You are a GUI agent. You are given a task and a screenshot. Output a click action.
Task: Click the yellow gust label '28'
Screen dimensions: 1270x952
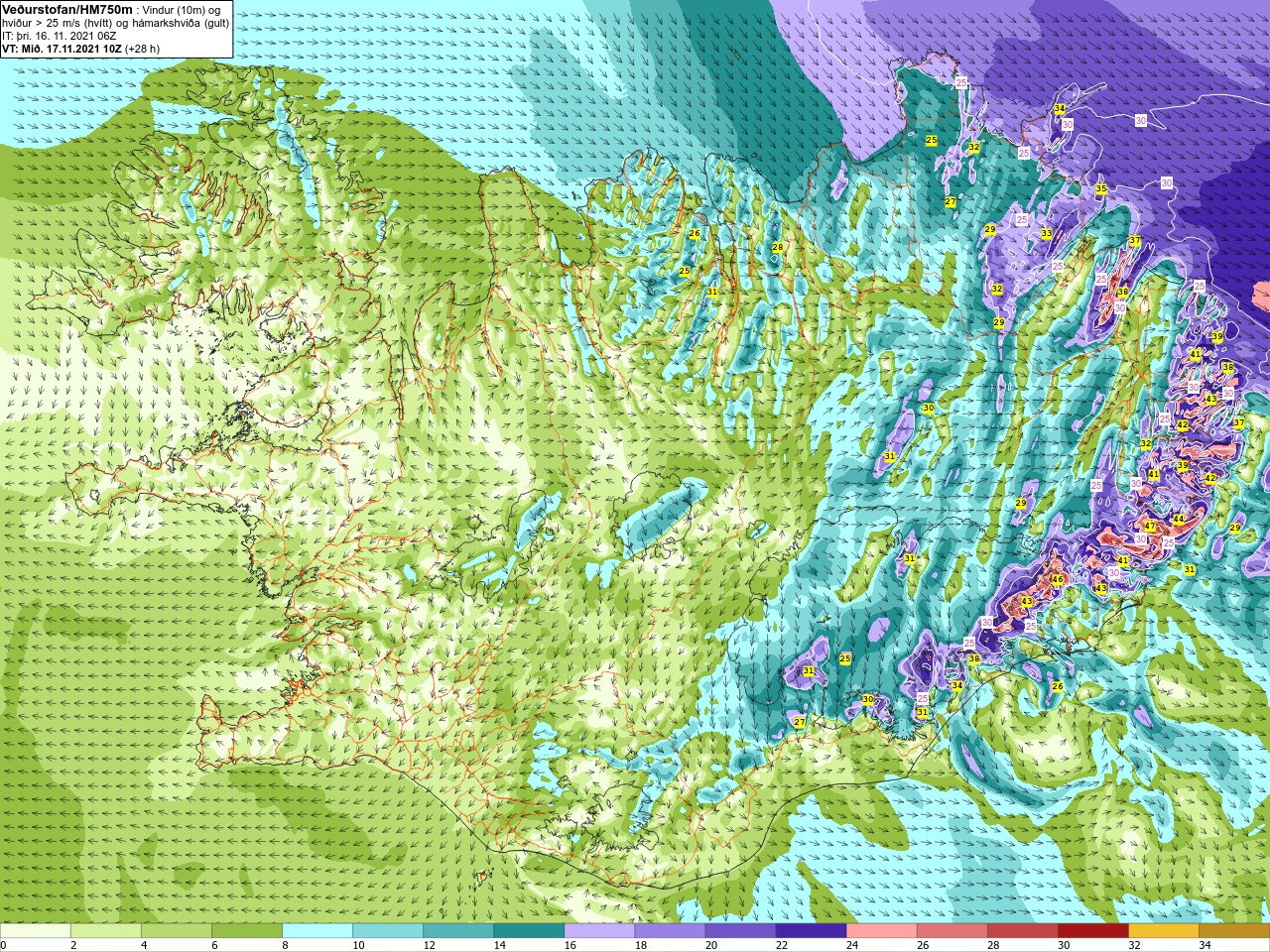(x=778, y=248)
